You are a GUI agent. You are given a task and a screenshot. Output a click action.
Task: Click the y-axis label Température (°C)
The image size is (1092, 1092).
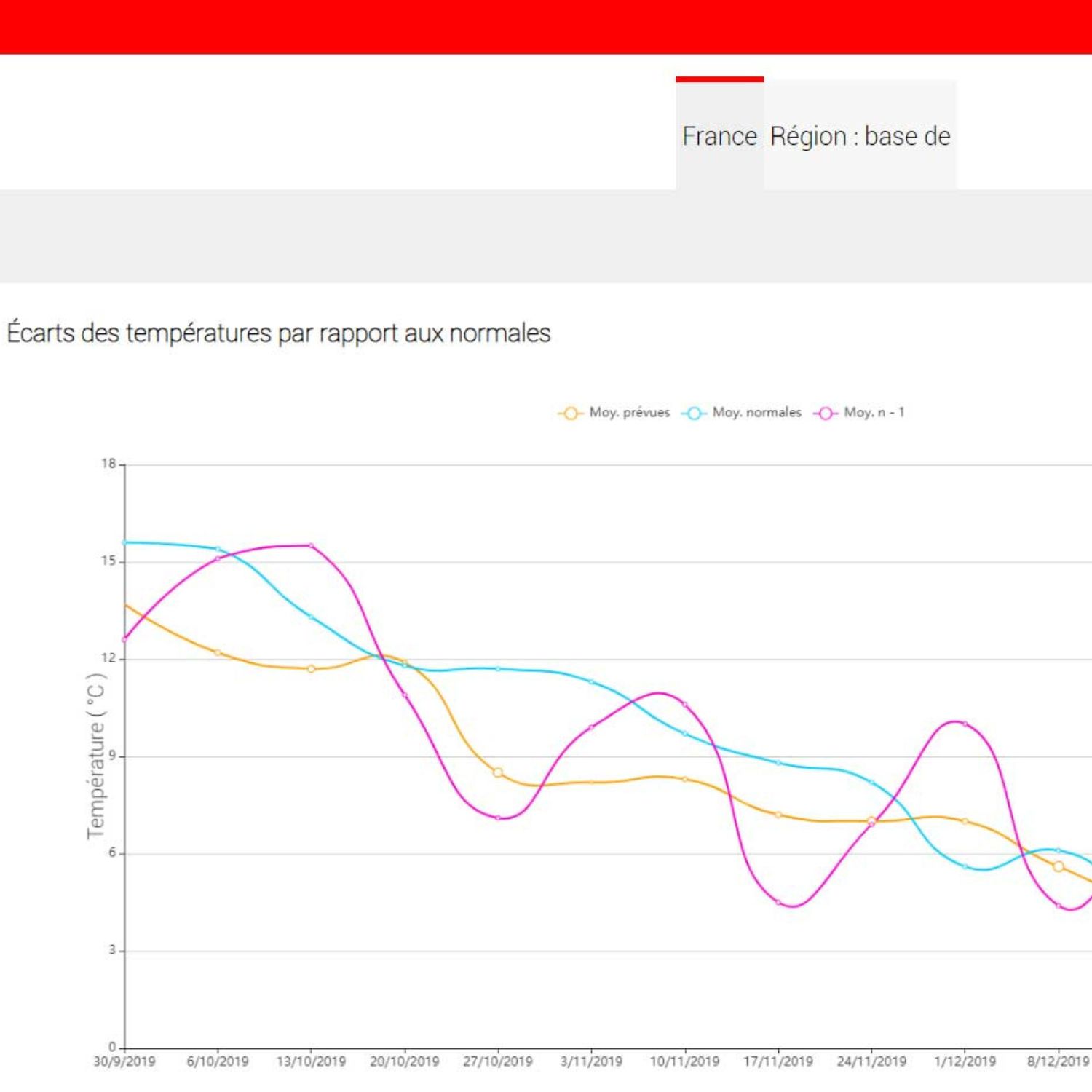pos(96,756)
